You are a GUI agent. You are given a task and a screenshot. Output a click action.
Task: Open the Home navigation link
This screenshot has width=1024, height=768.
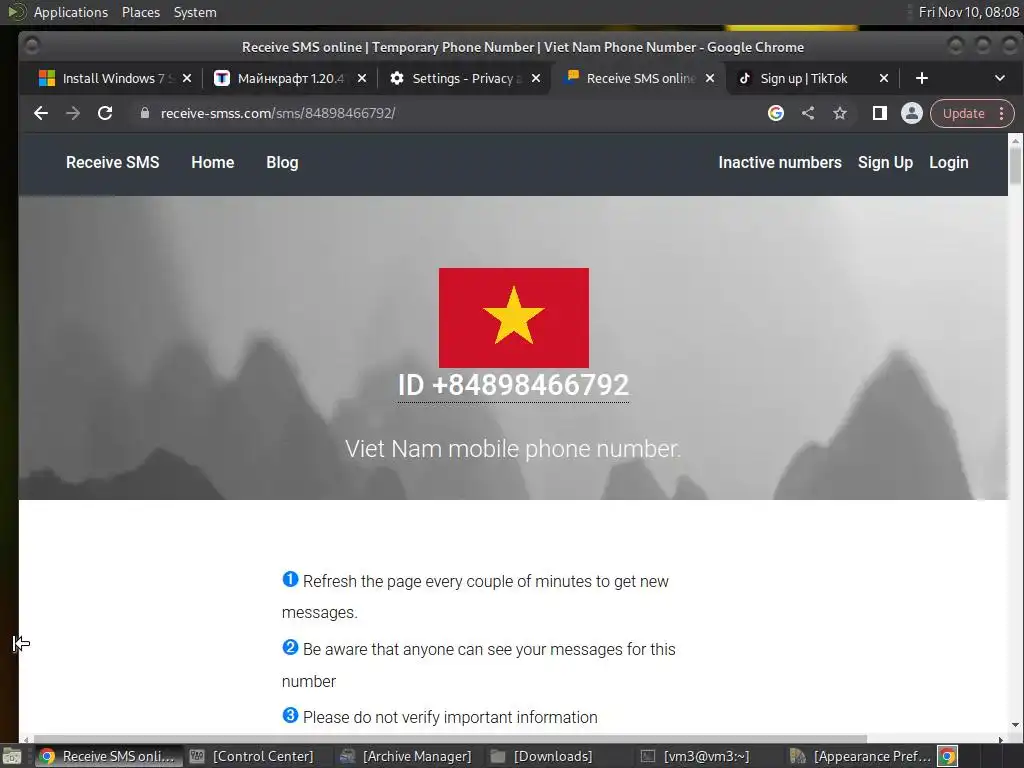tap(212, 163)
